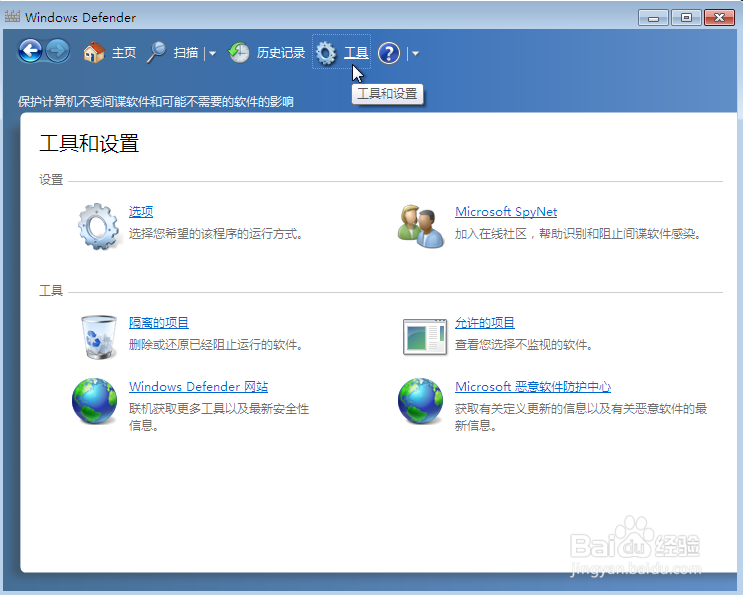Click the magnifier Scan icon
This screenshot has height=595, width=743.
click(x=156, y=52)
